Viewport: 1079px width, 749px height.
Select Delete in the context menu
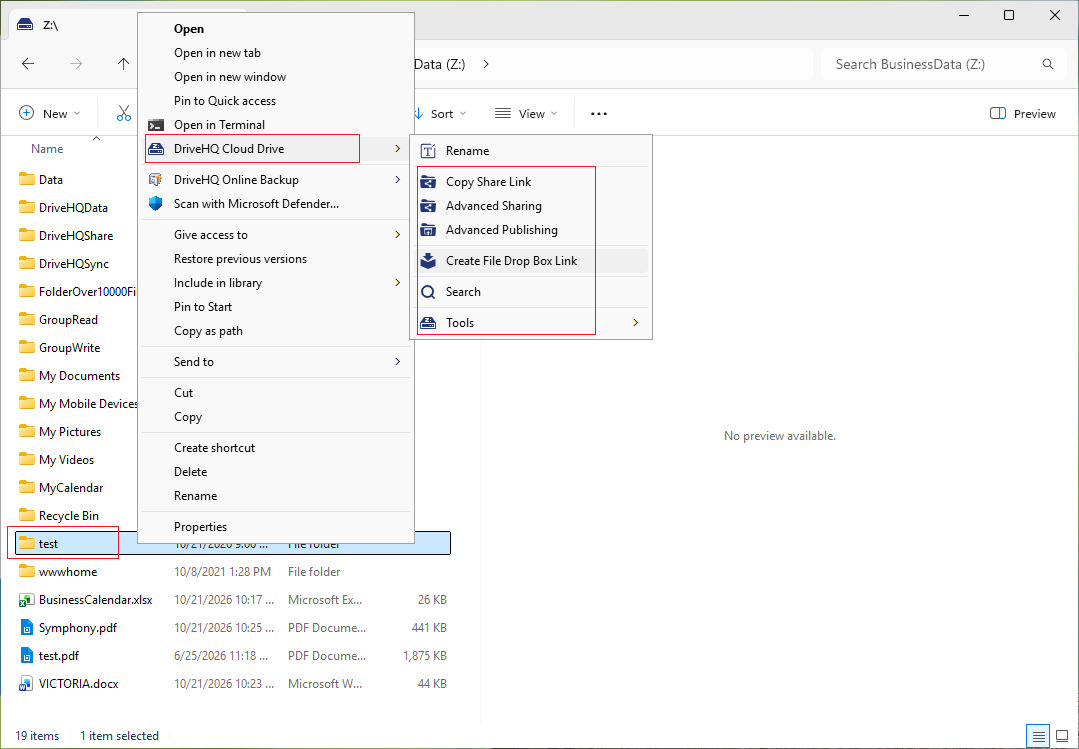276,472
